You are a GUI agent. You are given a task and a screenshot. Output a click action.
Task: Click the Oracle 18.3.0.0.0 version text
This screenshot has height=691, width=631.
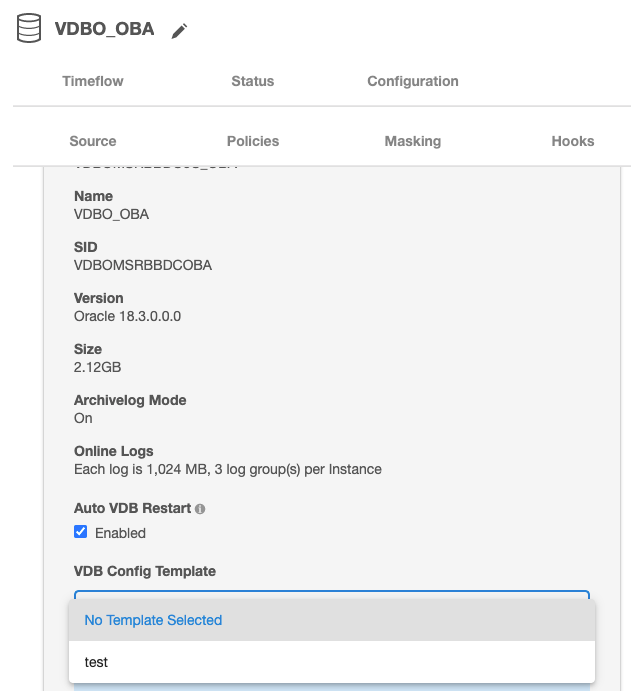click(127, 316)
